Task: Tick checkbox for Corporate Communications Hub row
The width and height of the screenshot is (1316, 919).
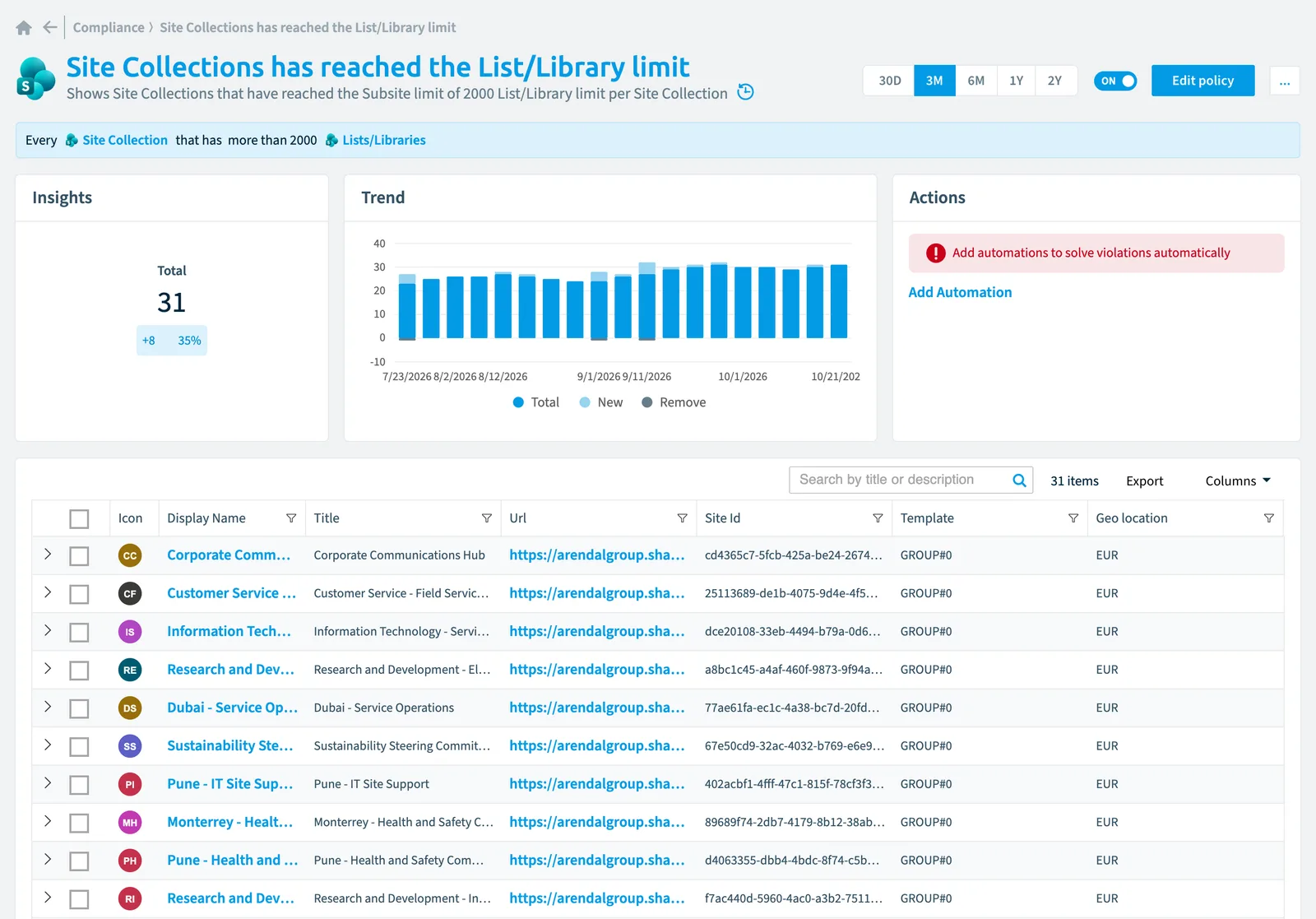Action: click(79, 556)
